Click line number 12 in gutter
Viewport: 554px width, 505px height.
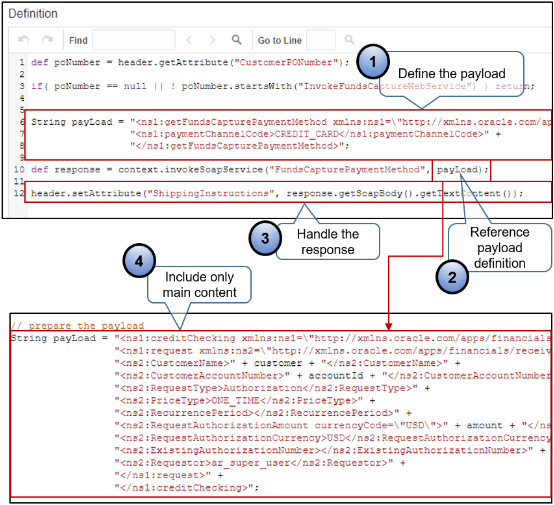click(19, 193)
